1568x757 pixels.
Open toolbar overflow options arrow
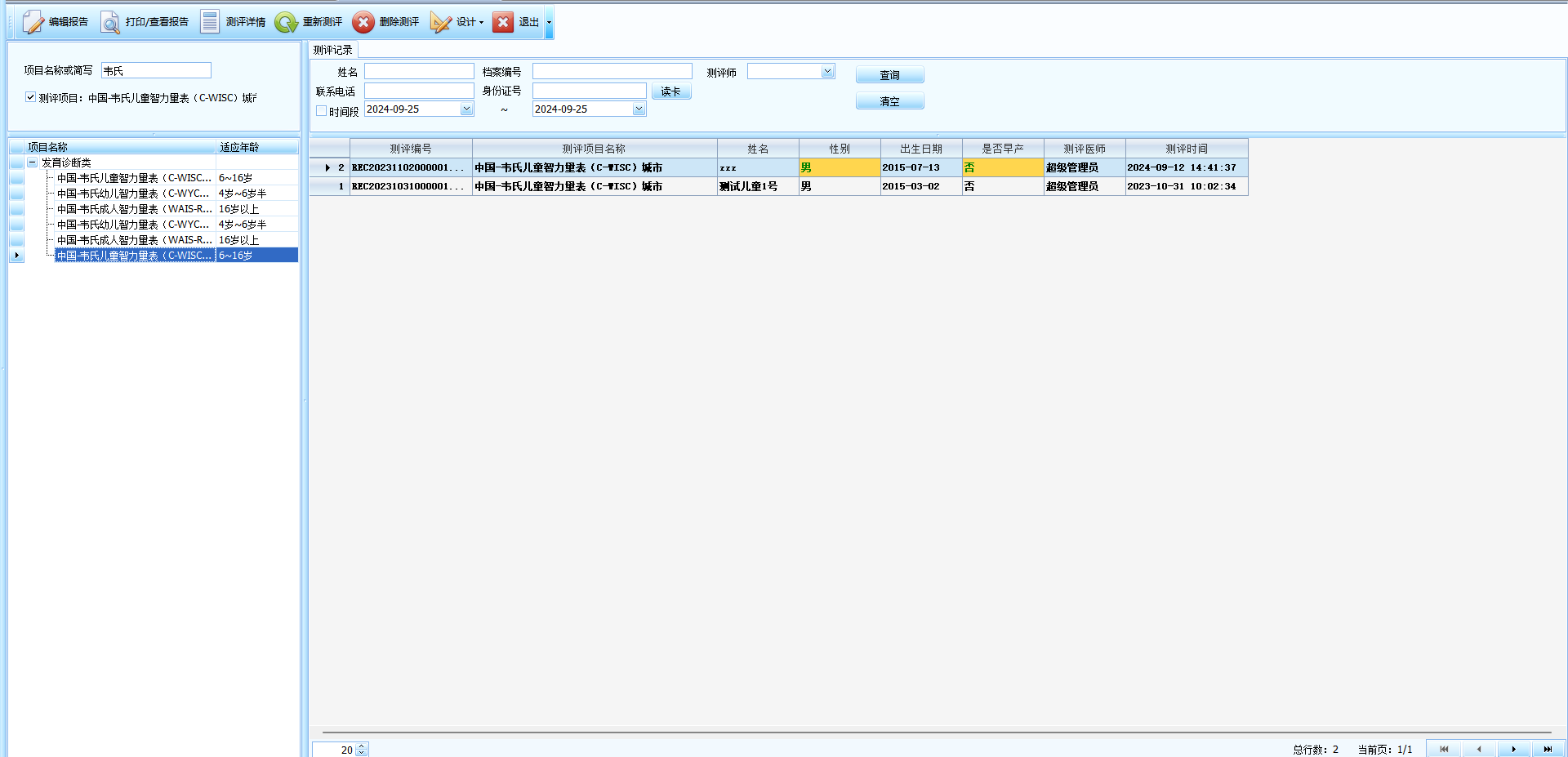point(550,22)
